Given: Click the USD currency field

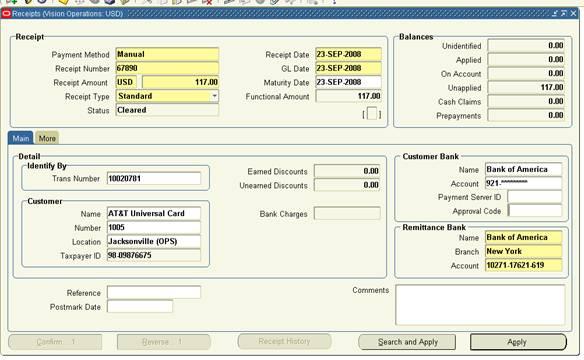Looking at the screenshot, I should tap(126, 82).
